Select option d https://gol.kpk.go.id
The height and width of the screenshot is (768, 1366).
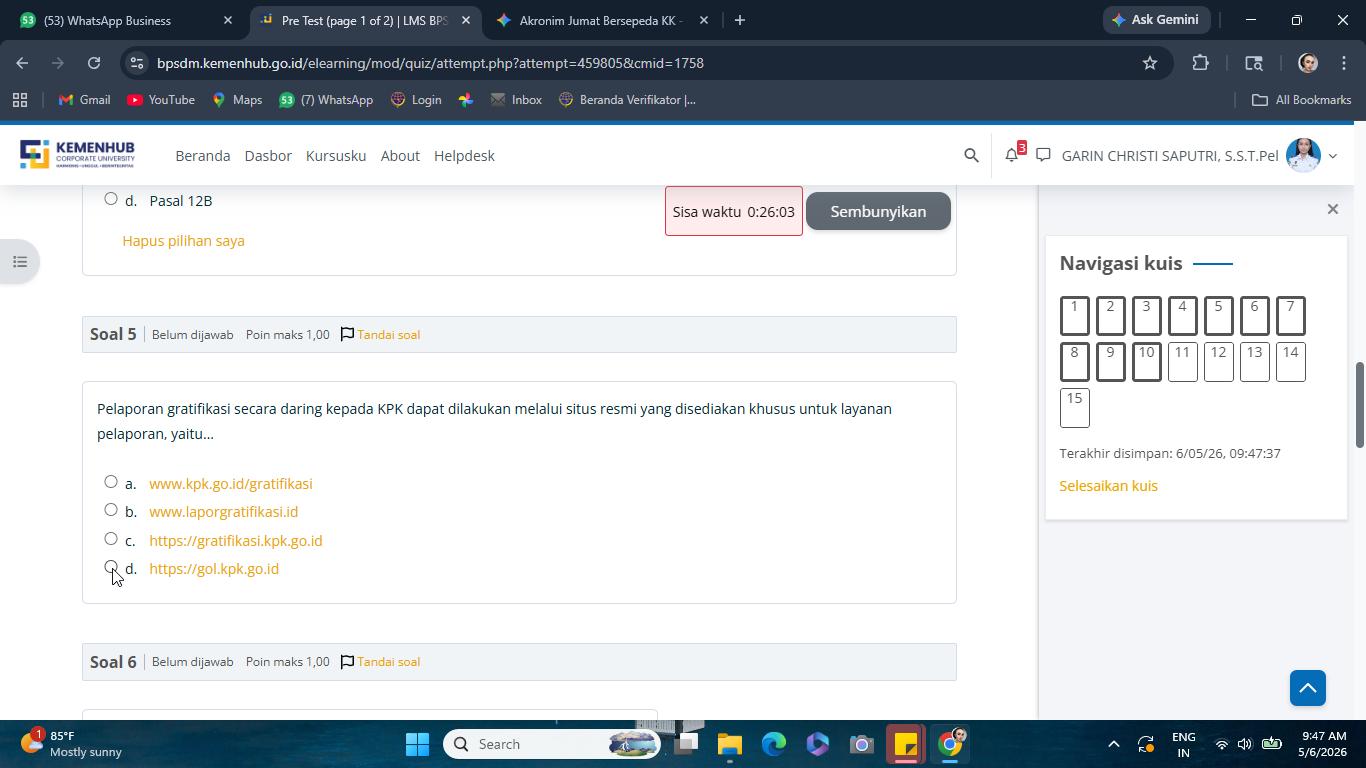point(111,567)
